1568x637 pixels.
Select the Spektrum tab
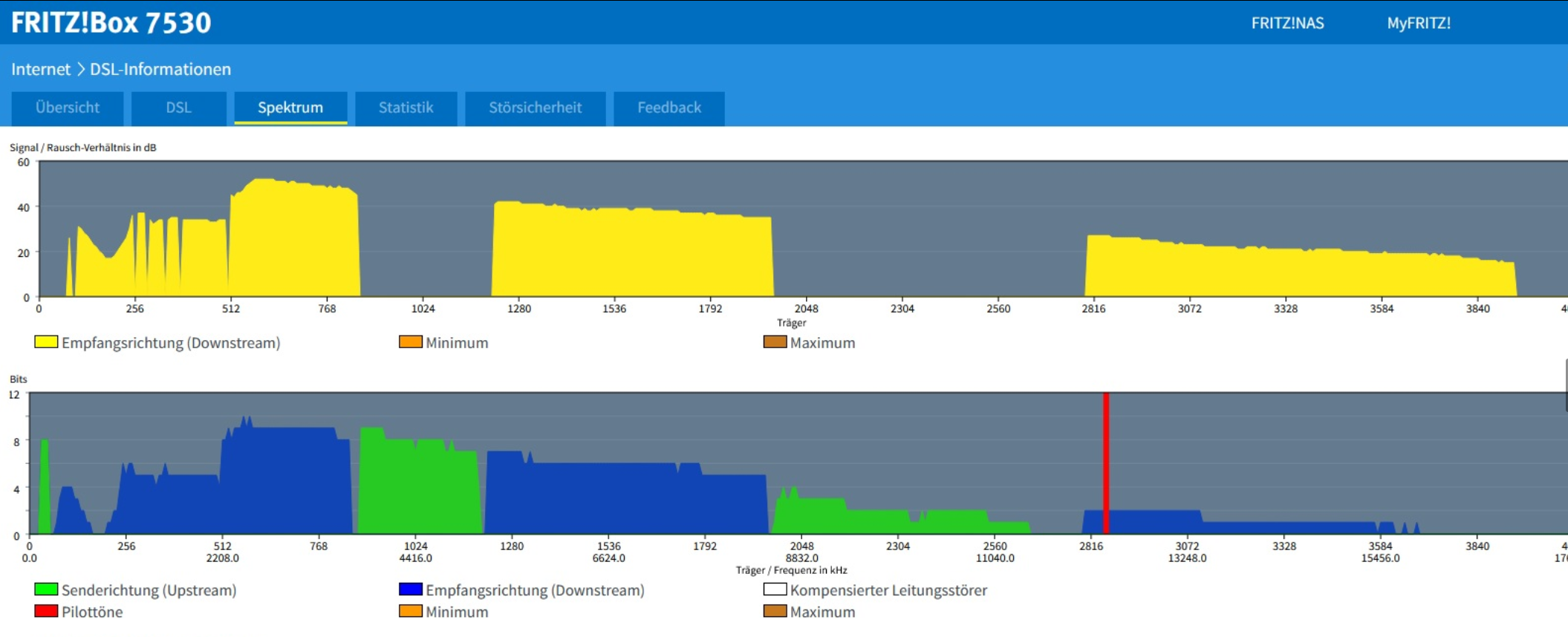[x=290, y=108]
